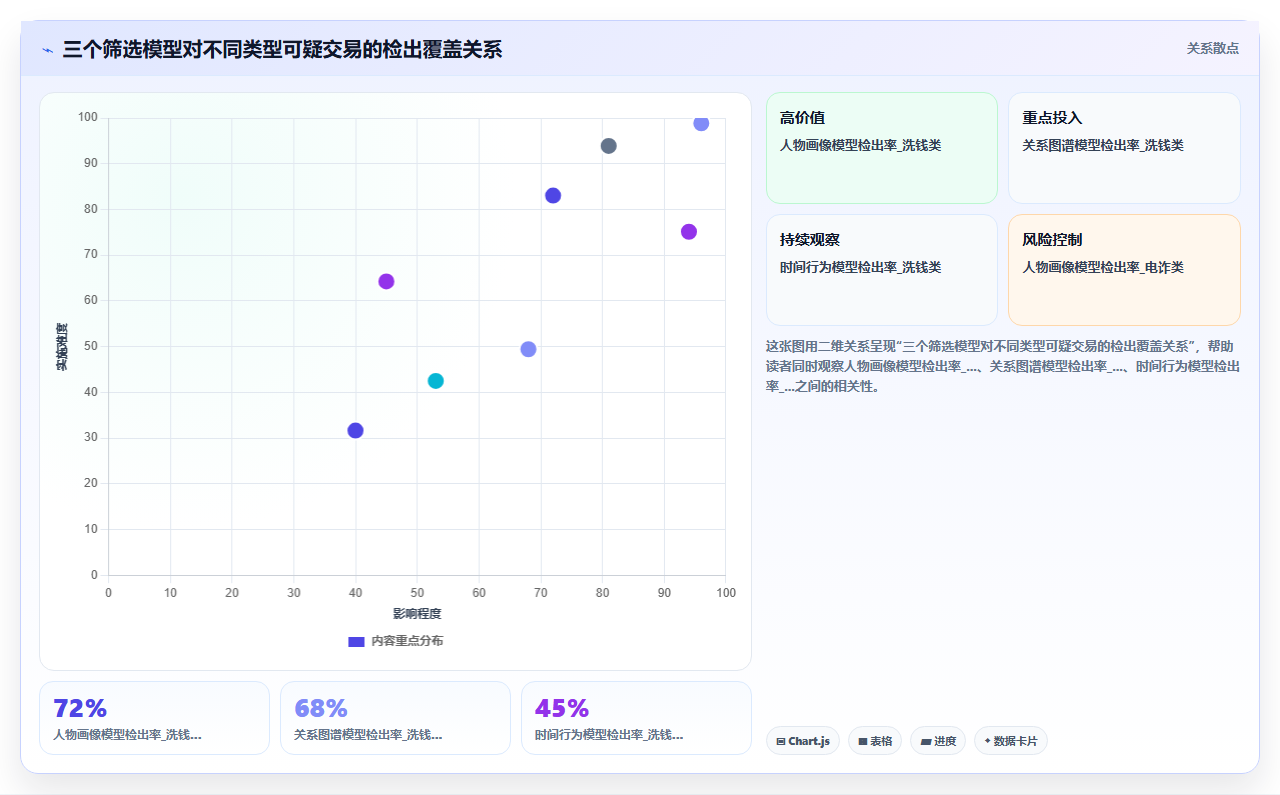Screen dimensions: 1280x795
Task: Open the 重点投入 quadrant card
Action: pyautogui.click(x=1124, y=148)
